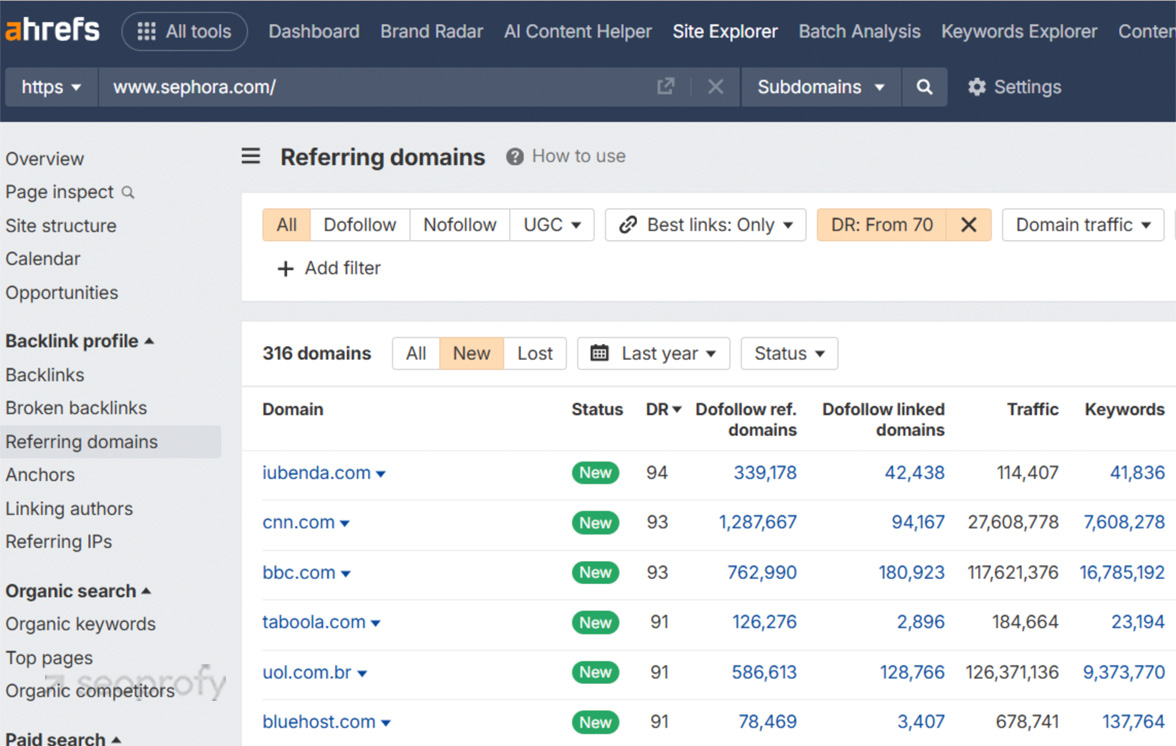Sort by DR column header

[x=663, y=409]
